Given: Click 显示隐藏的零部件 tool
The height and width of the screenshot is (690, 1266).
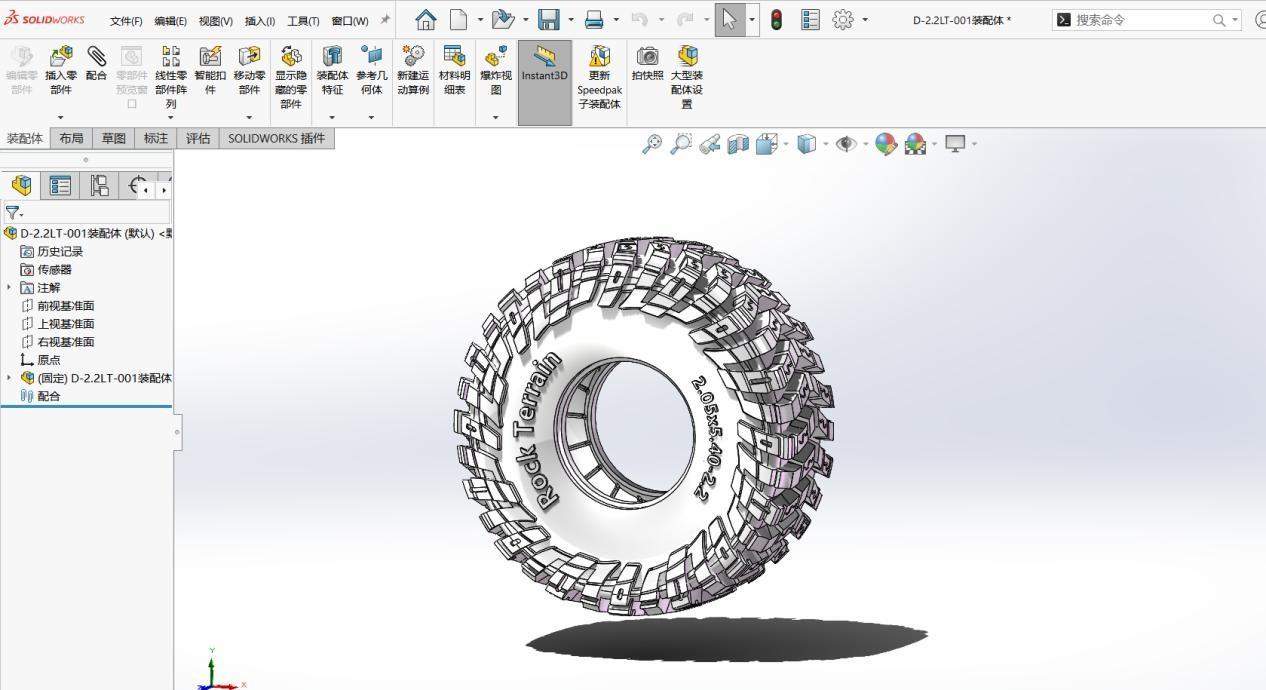Looking at the screenshot, I should coord(291,77).
